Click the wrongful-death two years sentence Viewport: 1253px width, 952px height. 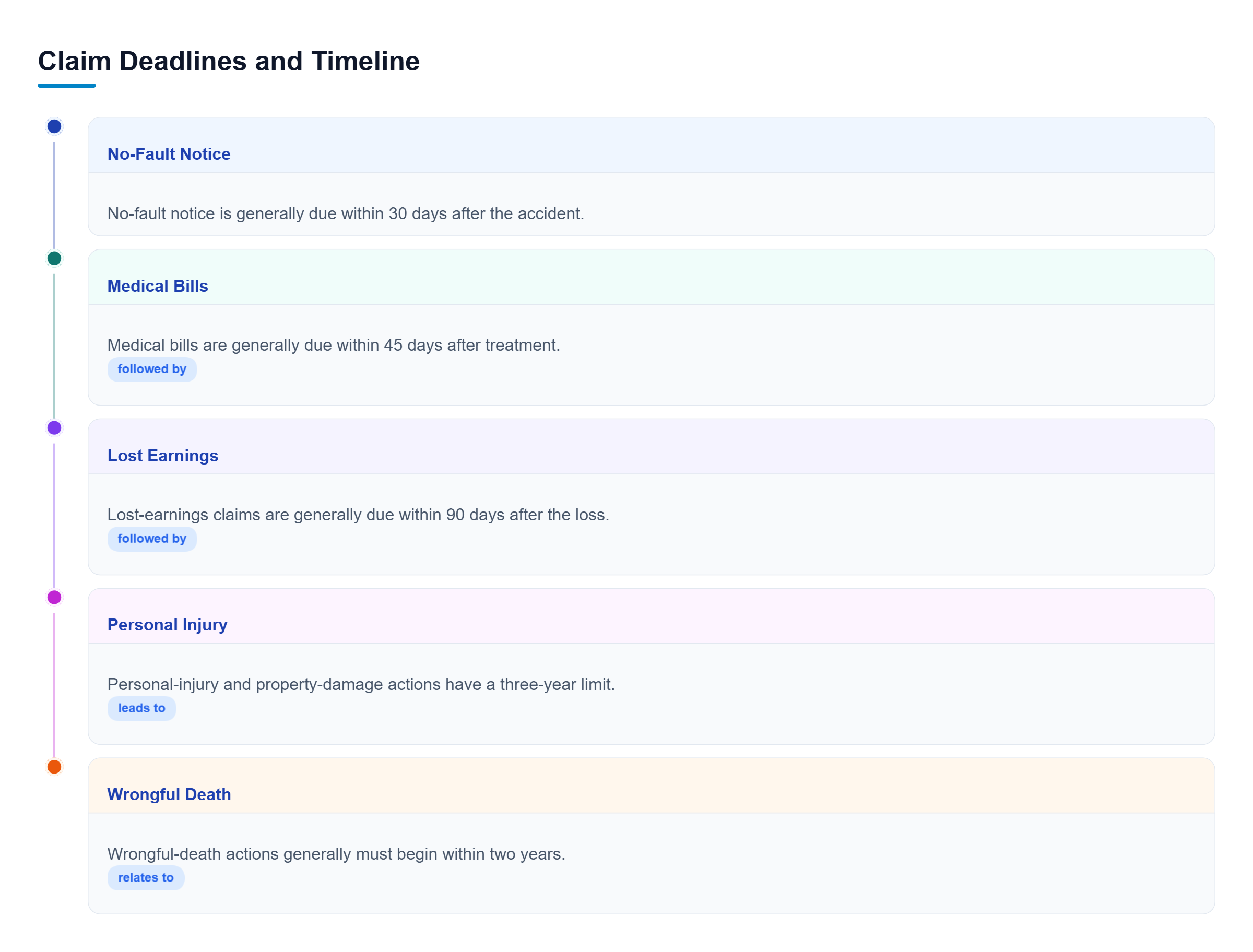[x=337, y=854]
